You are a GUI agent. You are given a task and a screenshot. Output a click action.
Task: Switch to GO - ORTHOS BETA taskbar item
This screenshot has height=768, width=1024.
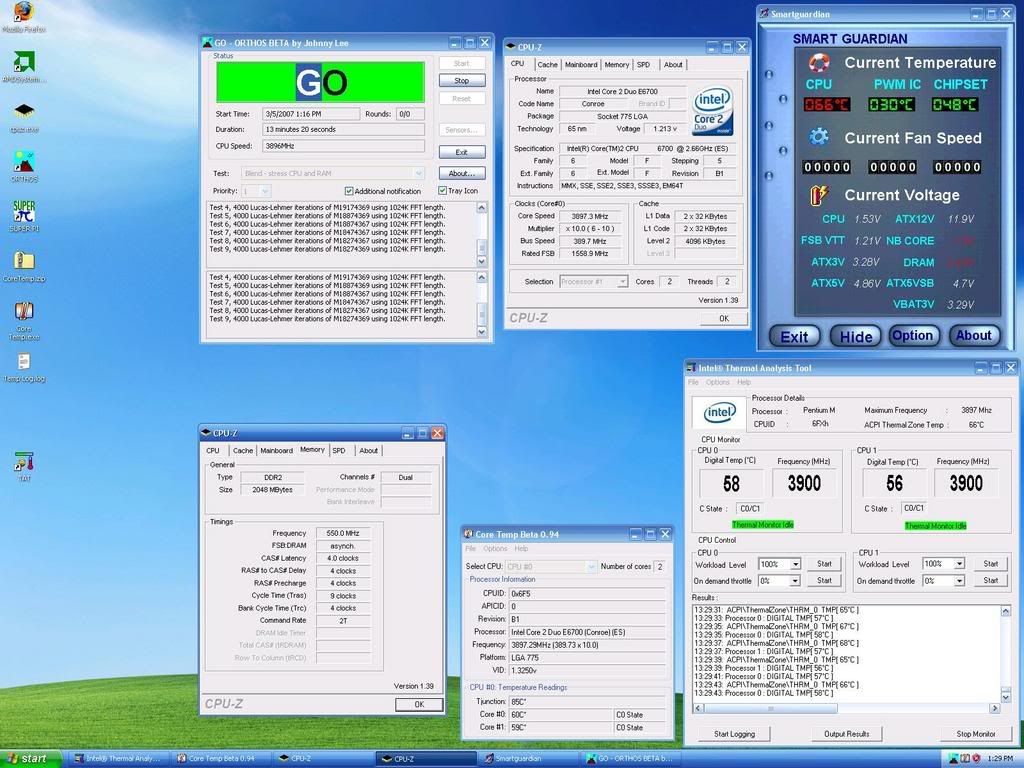pyautogui.click(x=630, y=759)
